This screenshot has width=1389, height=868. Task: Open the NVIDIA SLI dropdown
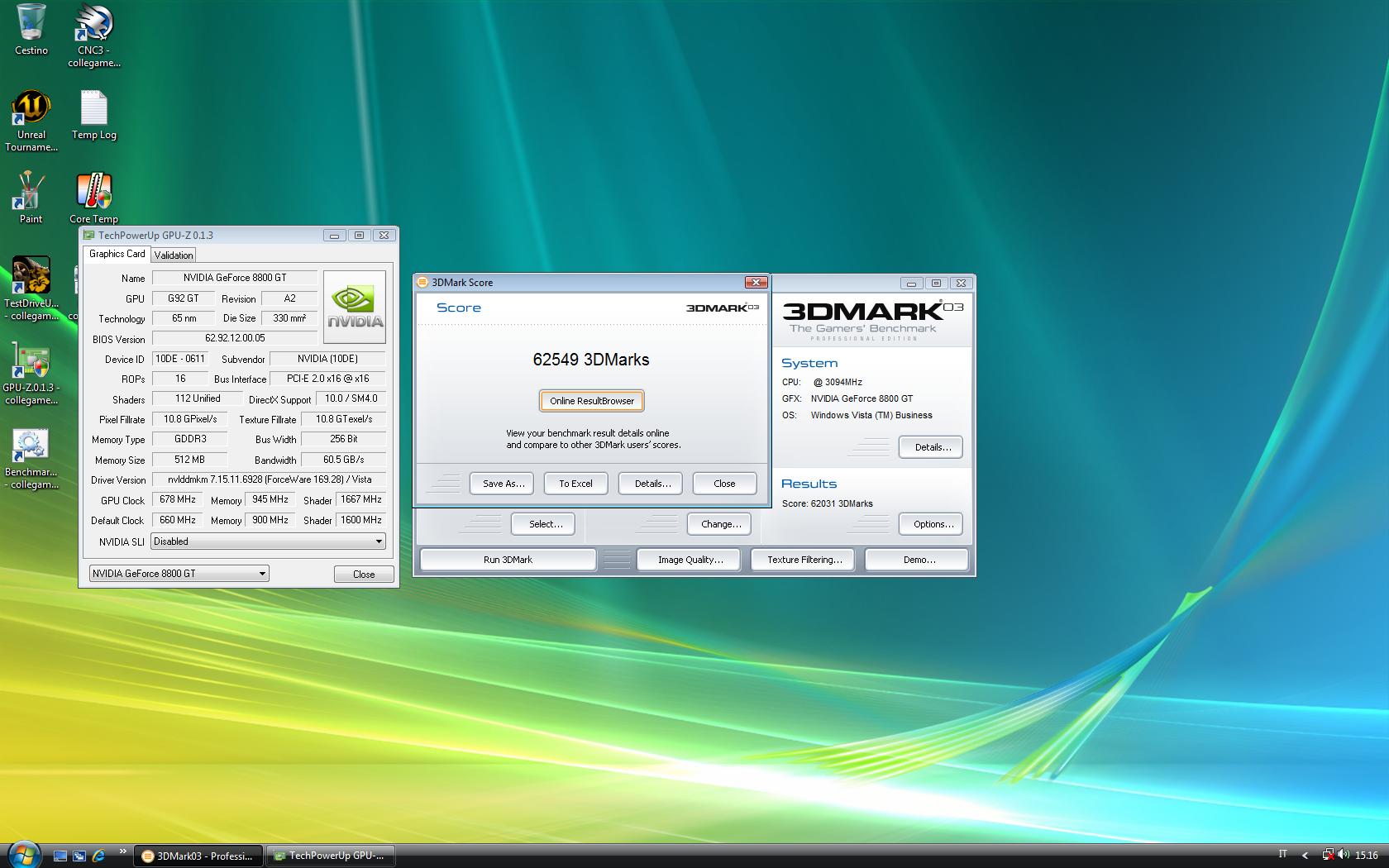click(268, 541)
